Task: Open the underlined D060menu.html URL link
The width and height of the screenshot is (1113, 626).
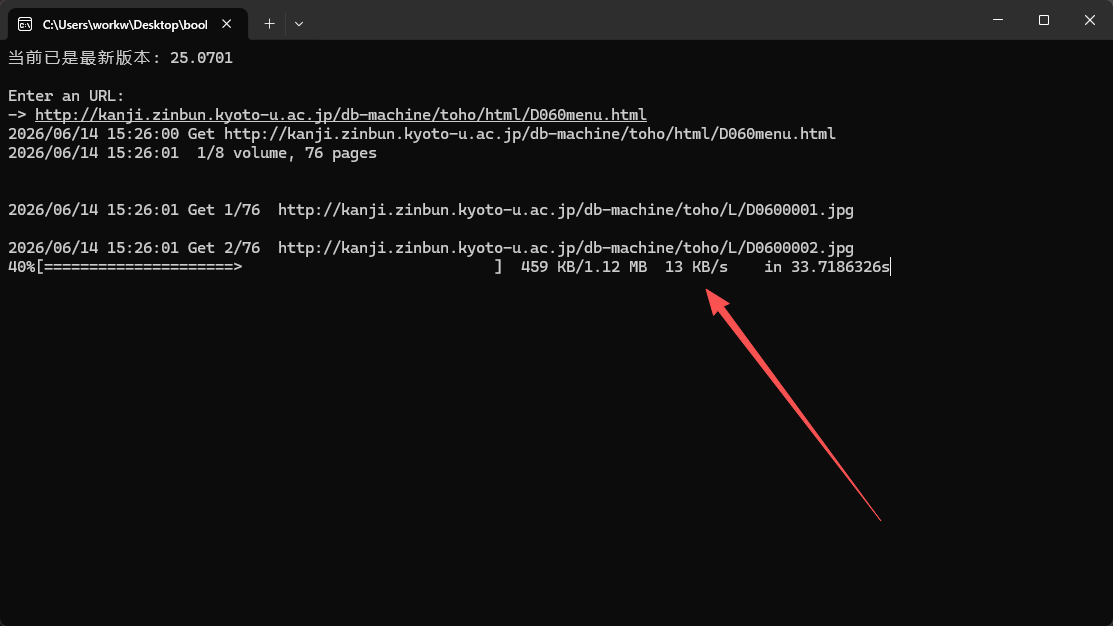Action: point(341,114)
